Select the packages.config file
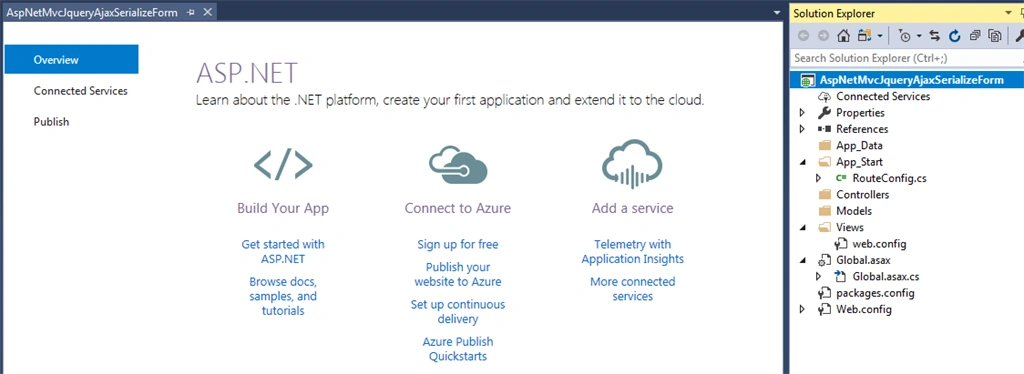 coord(875,293)
